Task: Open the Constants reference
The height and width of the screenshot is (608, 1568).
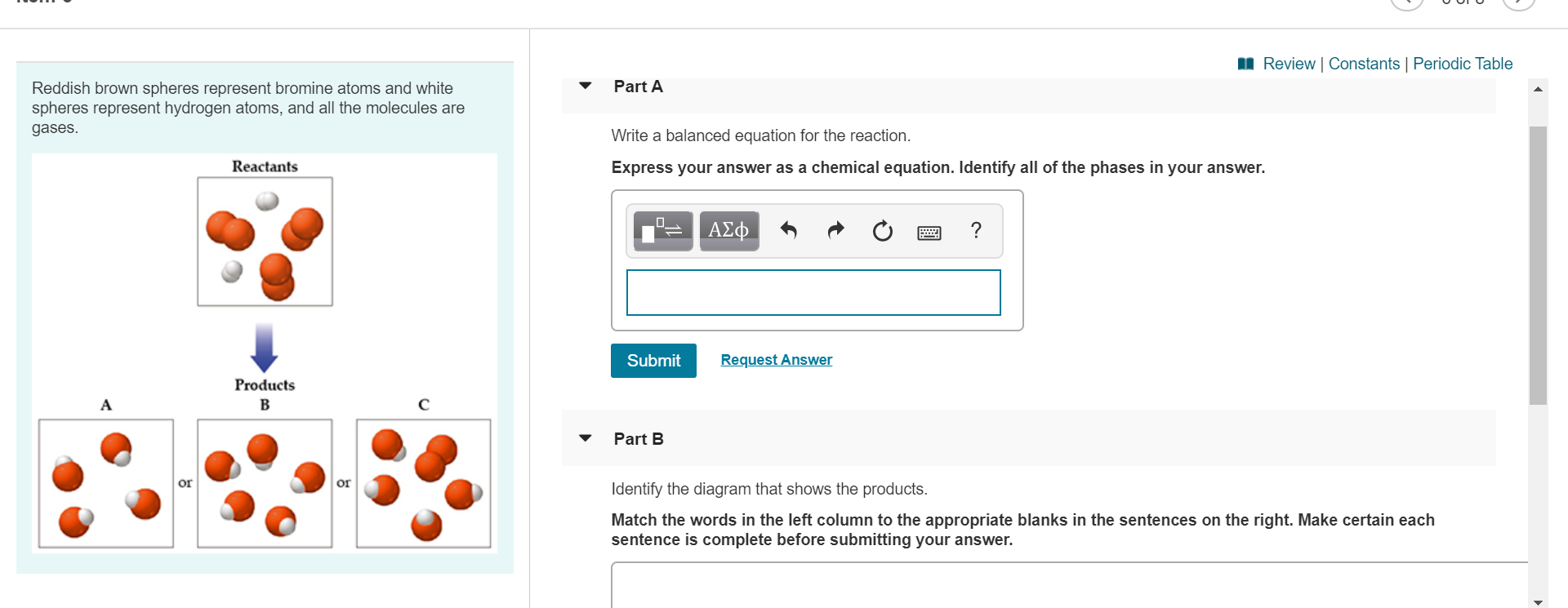Action: pyautogui.click(x=1364, y=64)
